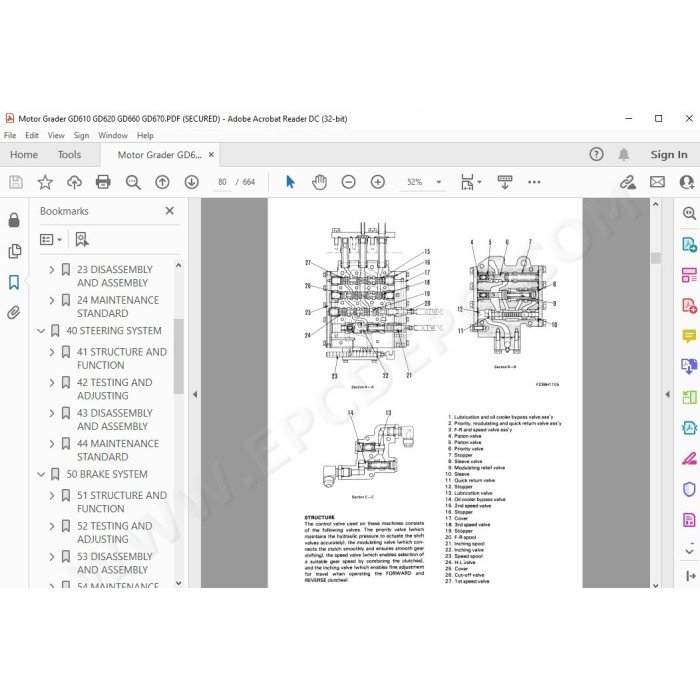This screenshot has width=700, height=700.
Task: Open Export PDF tool in right pane
Action: (x=689, y=245)
